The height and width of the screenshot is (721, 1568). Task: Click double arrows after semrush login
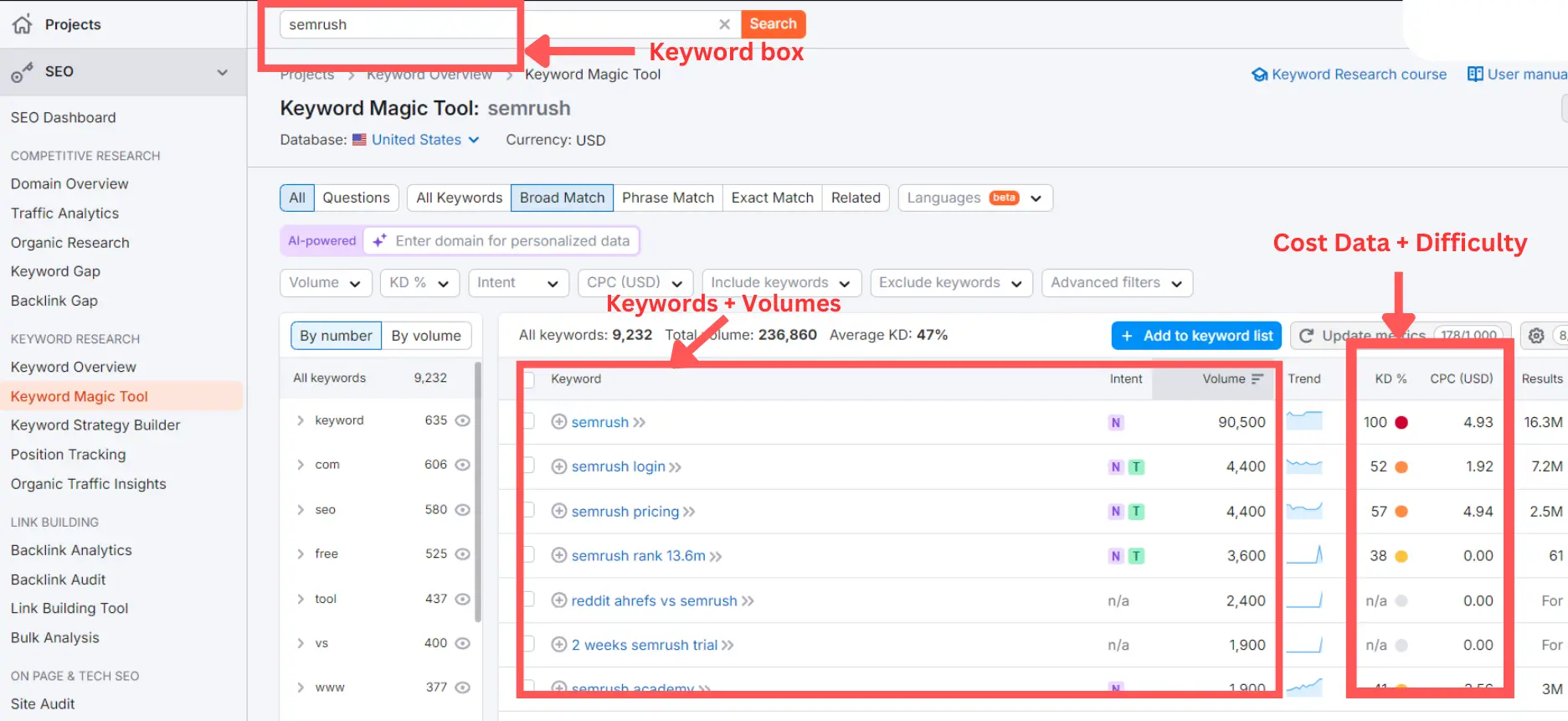(676, 467)
